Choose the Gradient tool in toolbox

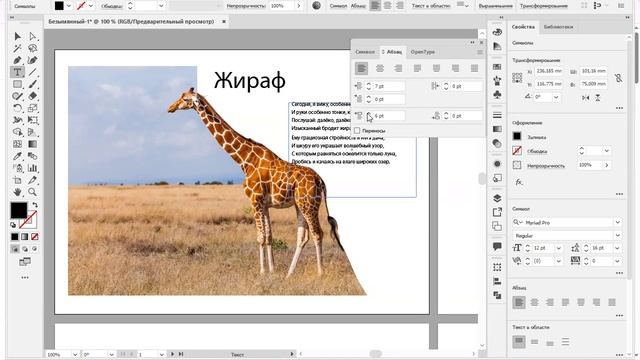(33, 144)
